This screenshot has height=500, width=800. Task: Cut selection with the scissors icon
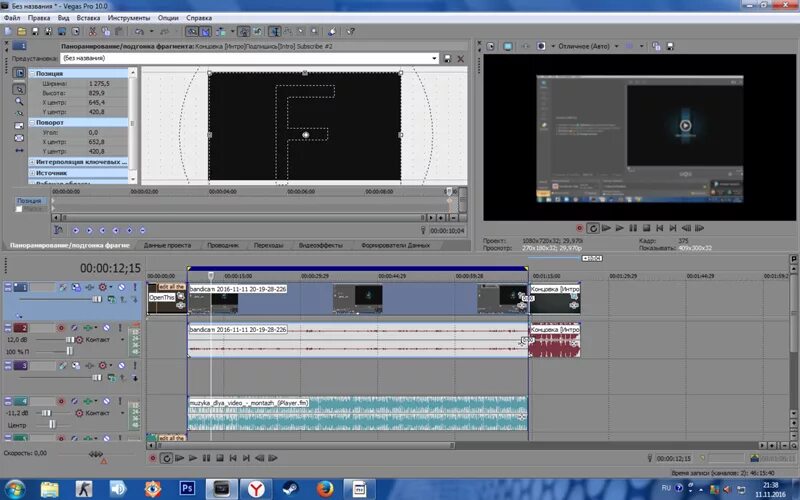pos(92,32)
